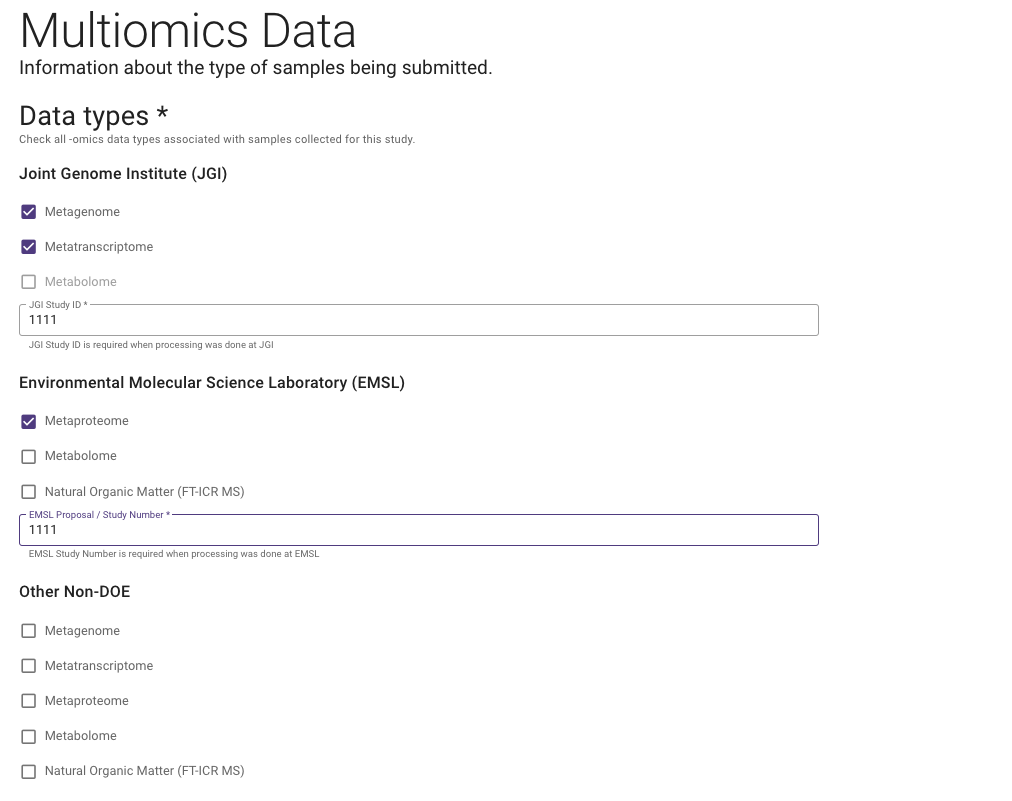
Task: Enable Metagenome under Other Non-DOE
Action: tap(29, 630)
